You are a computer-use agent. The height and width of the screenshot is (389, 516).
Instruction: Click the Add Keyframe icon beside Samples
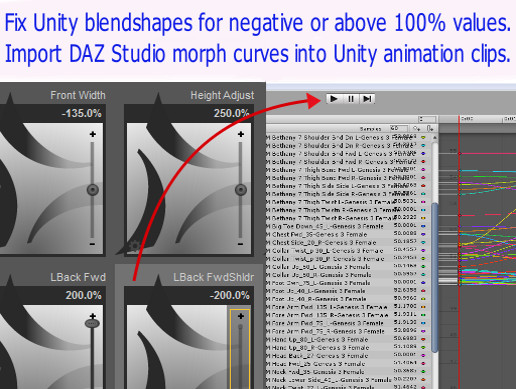[x=416, y=128]
